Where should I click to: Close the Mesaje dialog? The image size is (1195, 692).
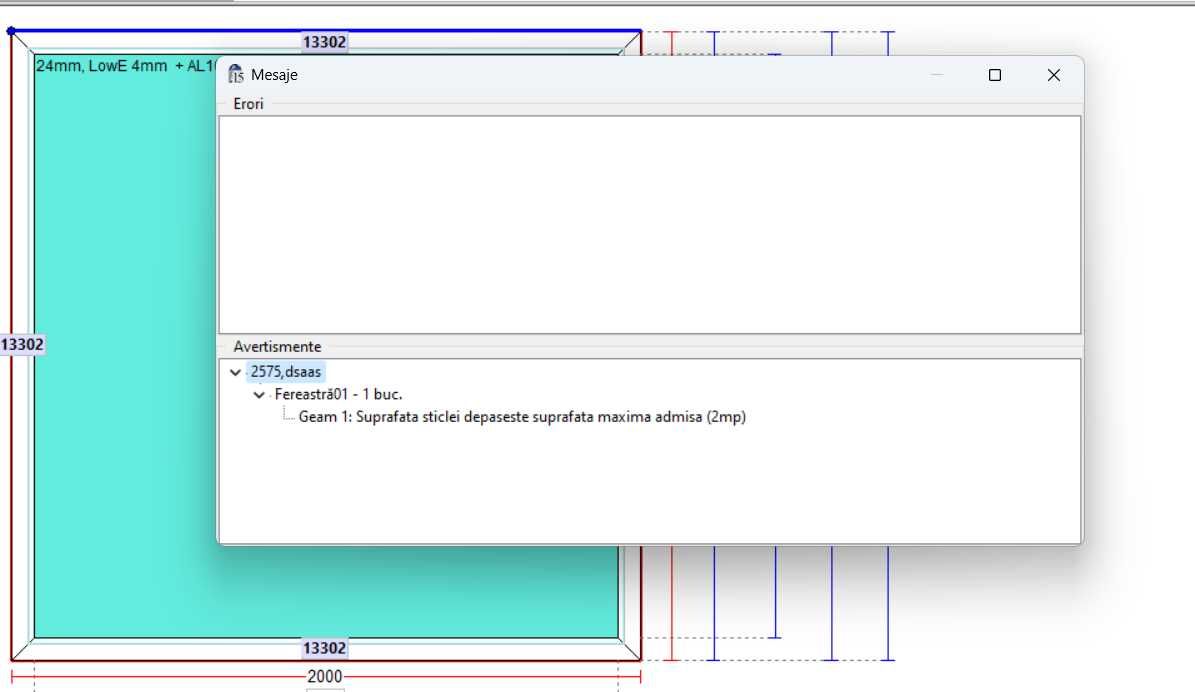click(1053, 75)
